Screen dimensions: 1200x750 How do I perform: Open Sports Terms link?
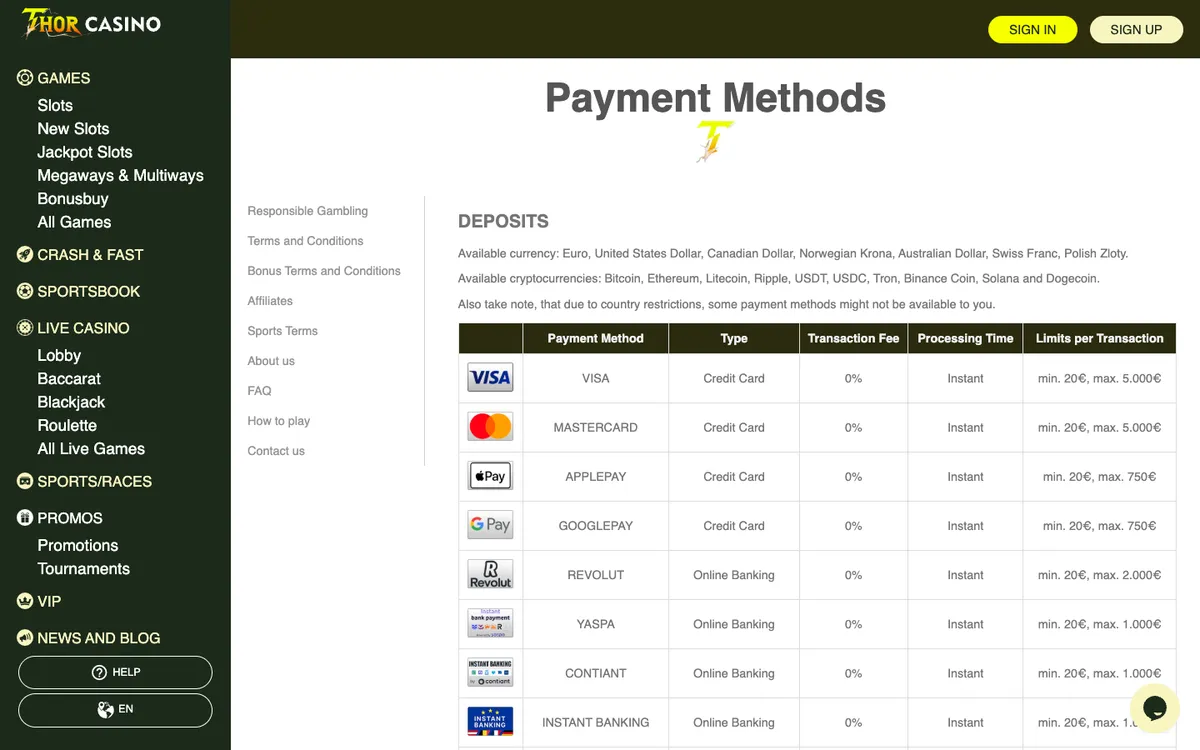[283, 331]
